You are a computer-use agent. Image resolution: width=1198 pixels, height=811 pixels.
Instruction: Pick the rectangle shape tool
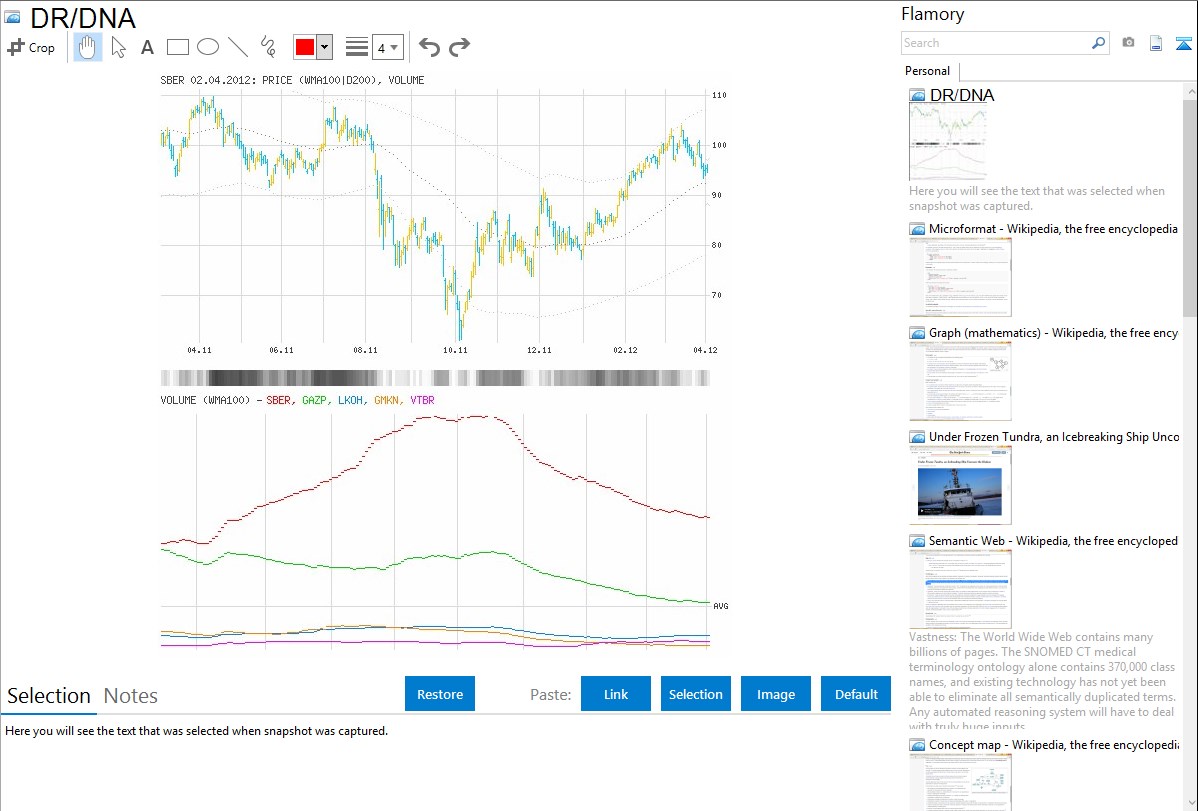pyautogui.click(x=178, y=47)
